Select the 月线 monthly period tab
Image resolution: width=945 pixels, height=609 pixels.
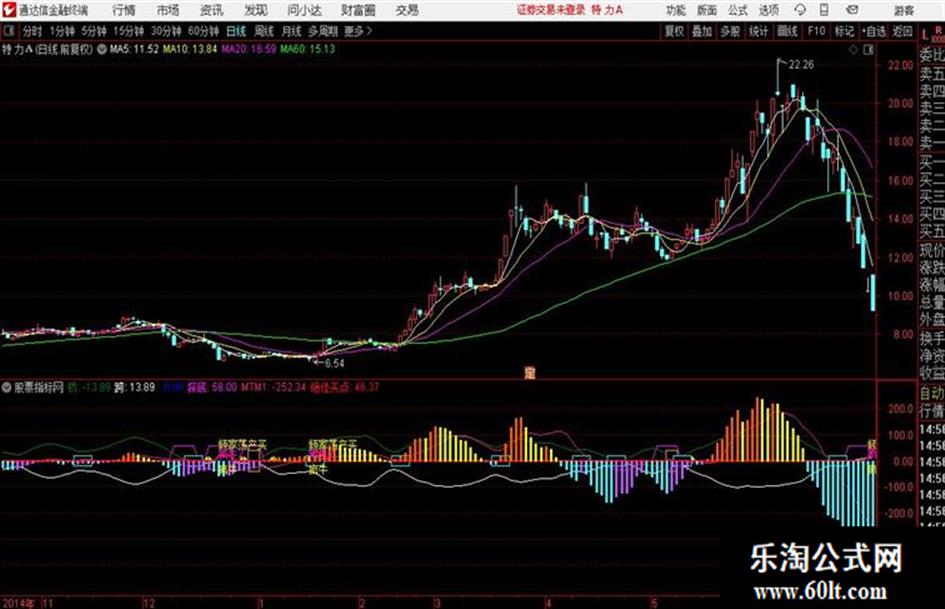(292, 31)
